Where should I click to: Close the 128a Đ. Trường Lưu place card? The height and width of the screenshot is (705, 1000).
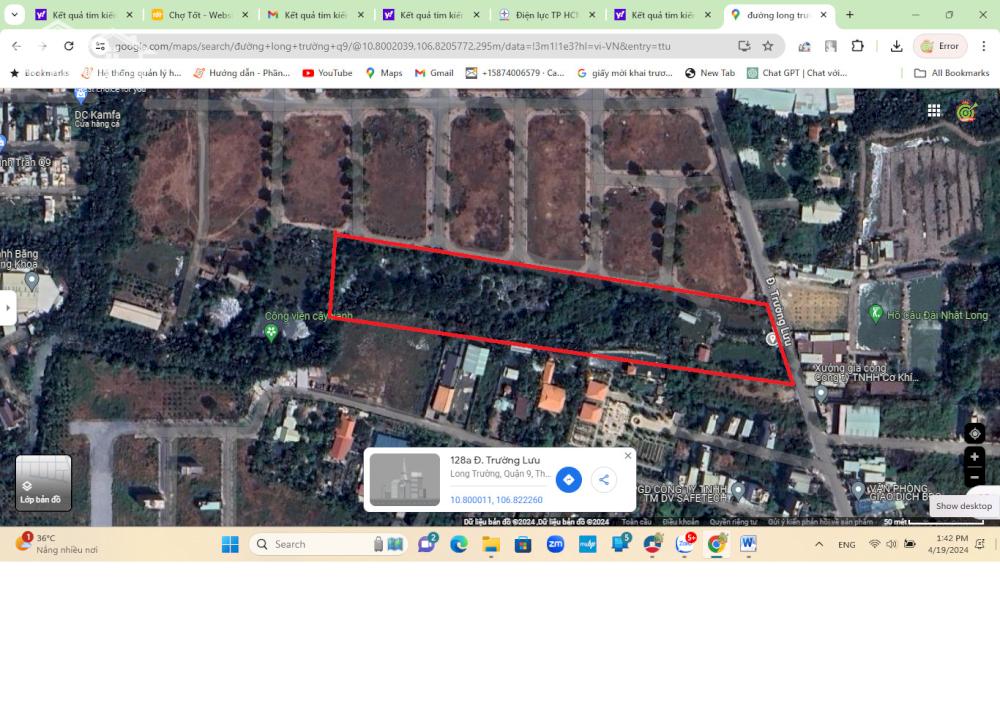point(628,456)
